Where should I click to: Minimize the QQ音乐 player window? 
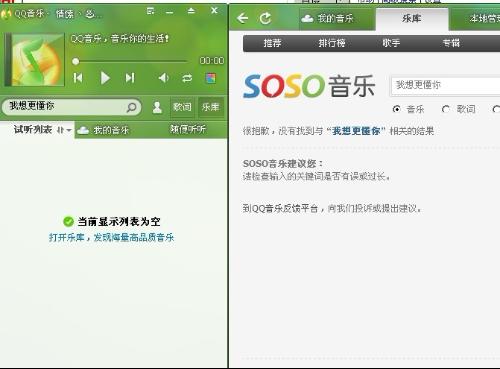tap(170, 12)
